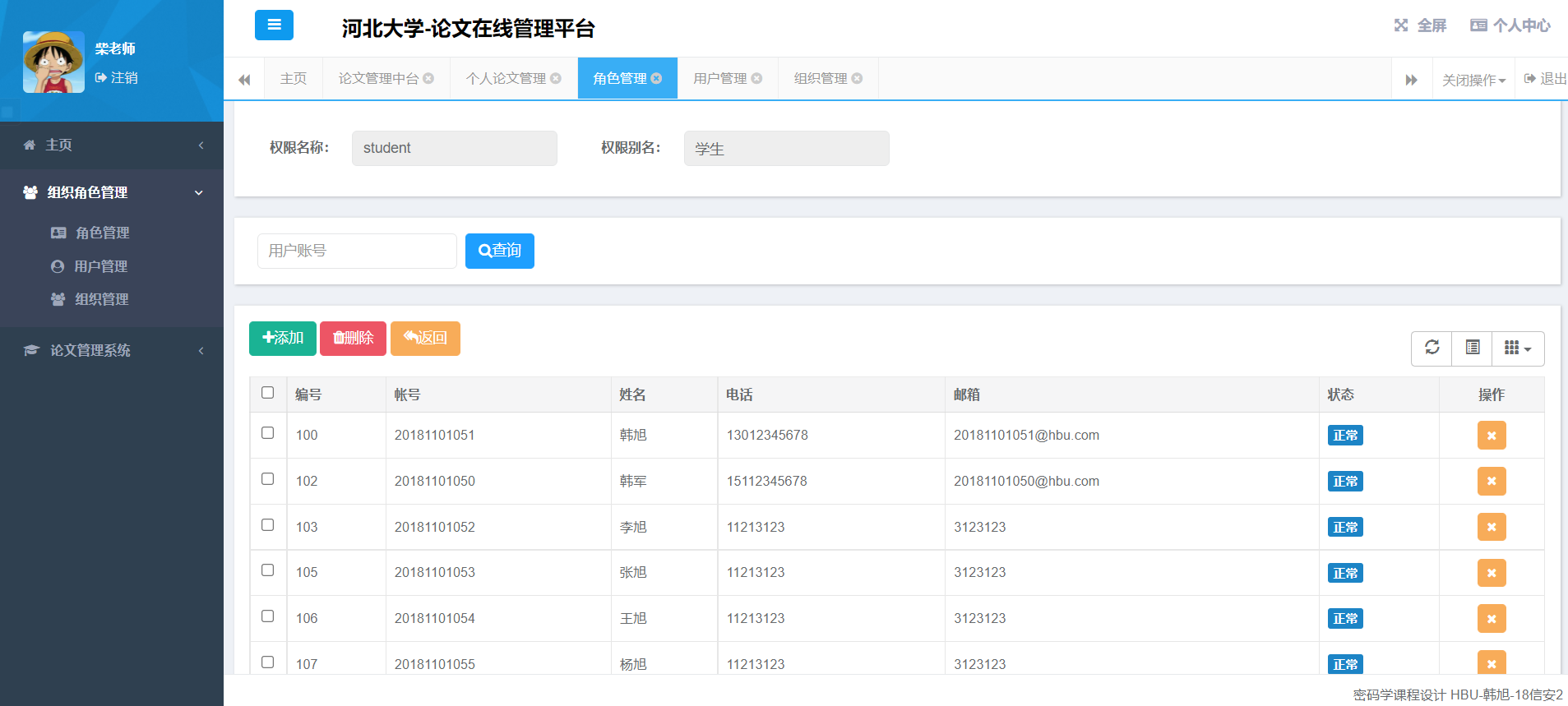1568x706 pixels.
Task: Switch to the 组织管理 tab
Action: click(x=821, y=78)
